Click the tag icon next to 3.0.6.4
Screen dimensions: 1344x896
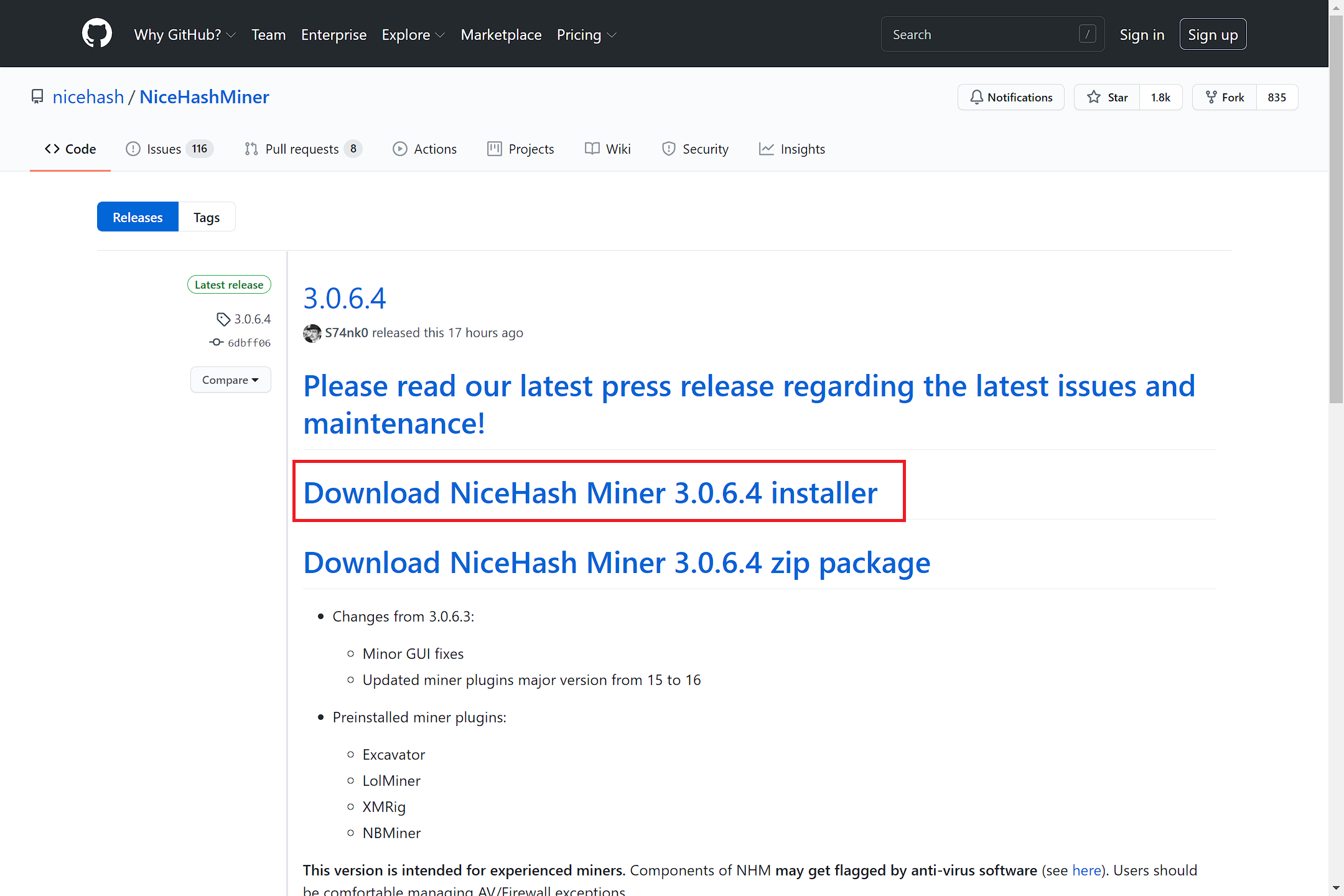click(223, 319)
